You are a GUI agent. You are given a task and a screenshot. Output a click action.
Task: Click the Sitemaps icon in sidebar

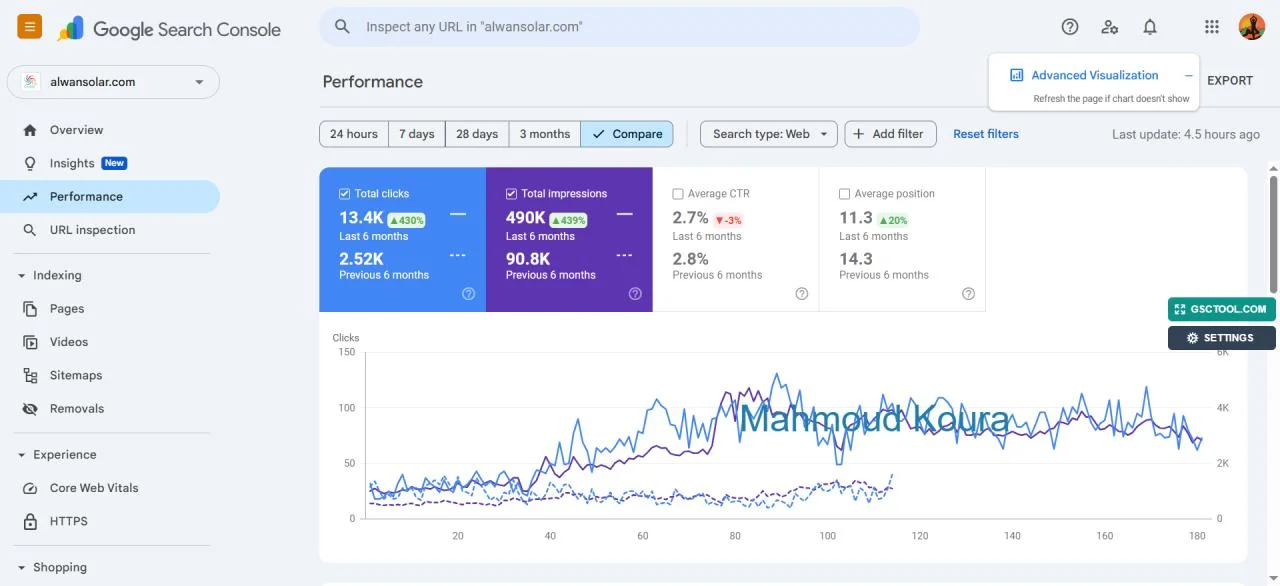click(x=30, y=375)
